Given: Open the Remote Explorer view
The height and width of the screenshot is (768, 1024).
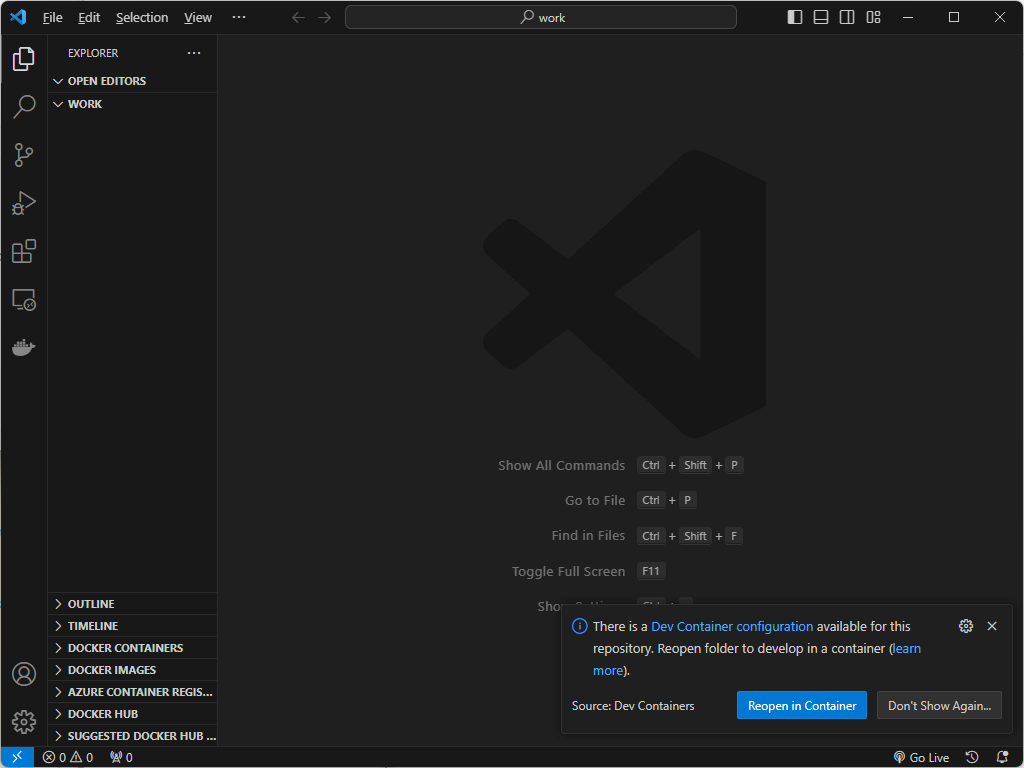Looking at the screenshot, I should (x=24, y=300).
